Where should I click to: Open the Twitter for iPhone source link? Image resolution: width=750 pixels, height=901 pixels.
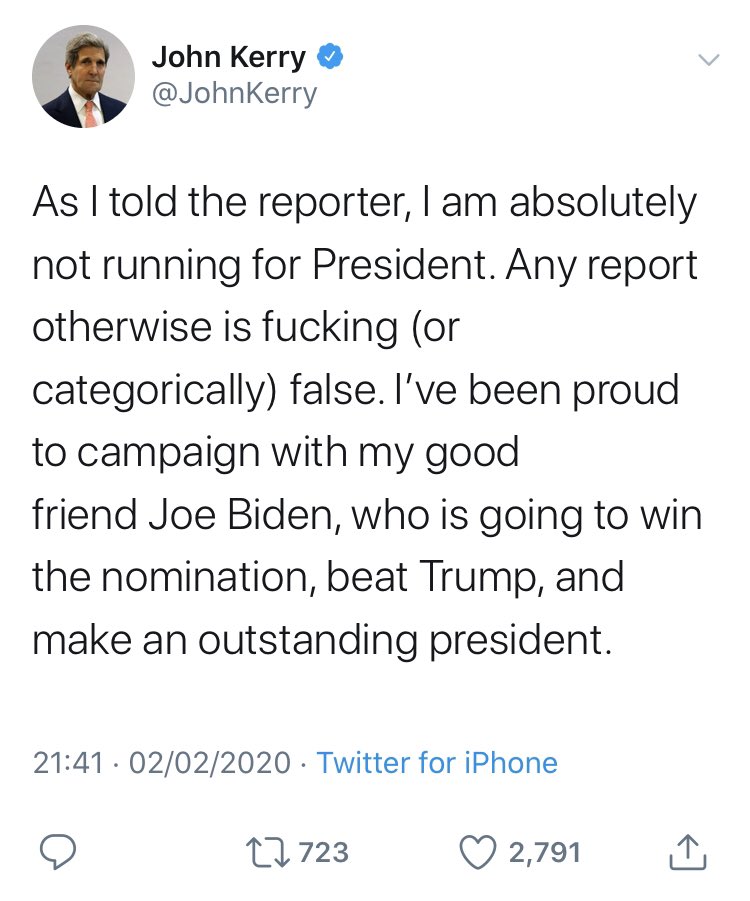click(x=437, y=763)
